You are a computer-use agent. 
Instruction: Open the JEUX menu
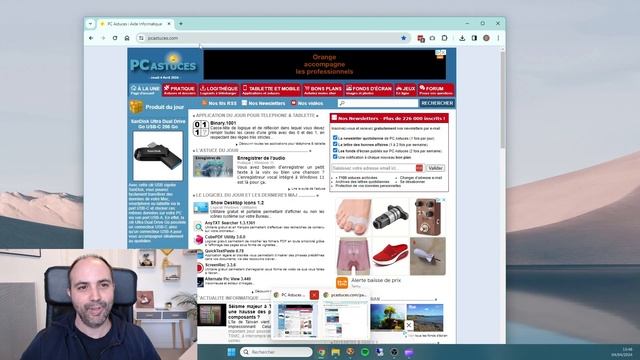tap(405, 90)
